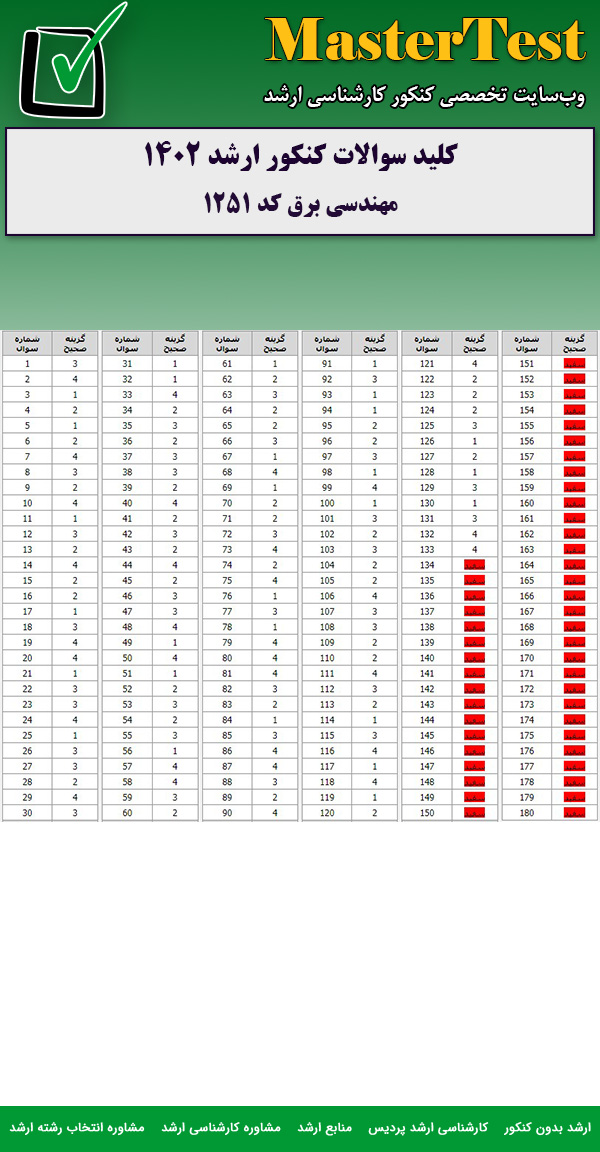Click the red answer cell for question 134
The height and width of the screenshot is (1152, 600).
(x=474, y=565)
